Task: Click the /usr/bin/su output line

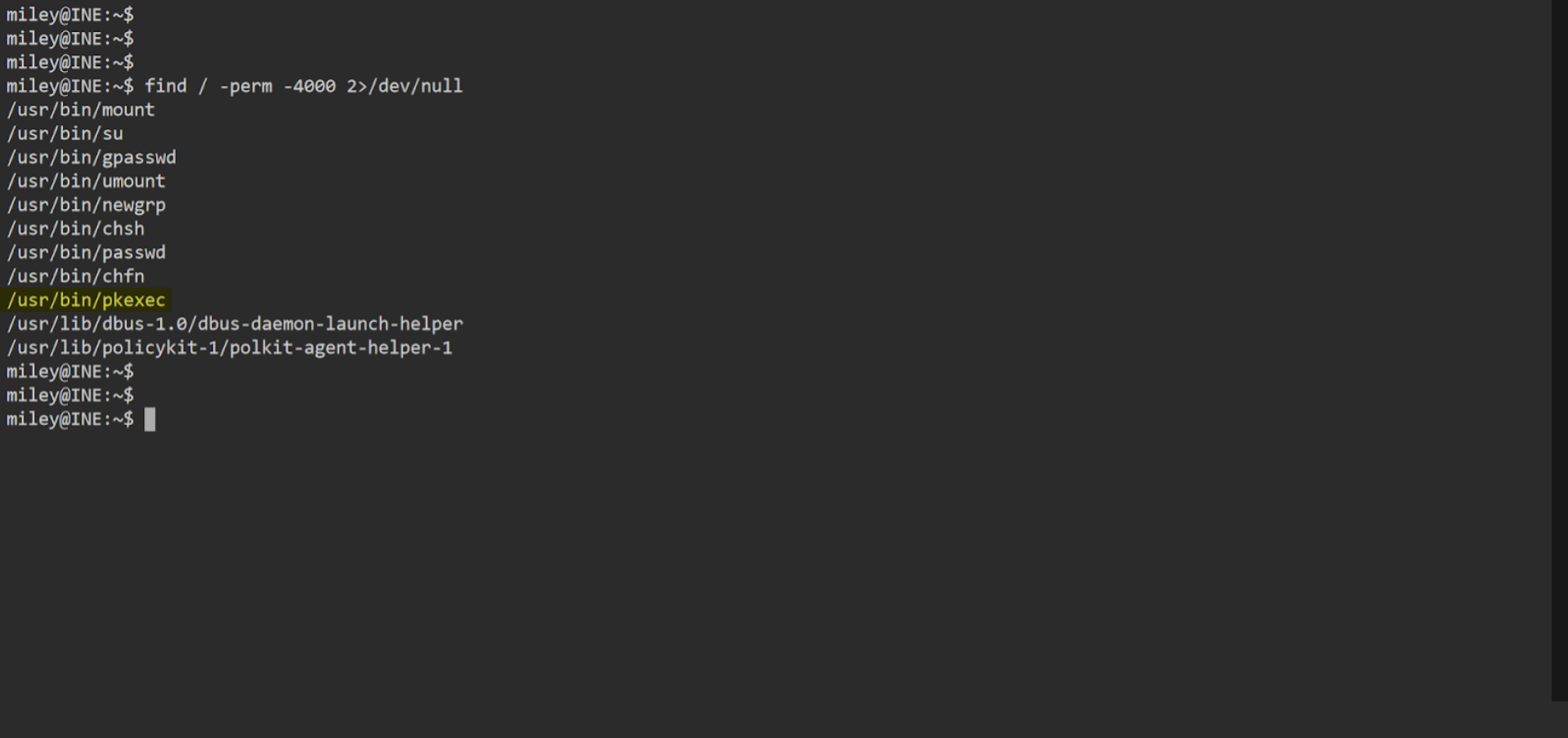Action: point(65,133)
